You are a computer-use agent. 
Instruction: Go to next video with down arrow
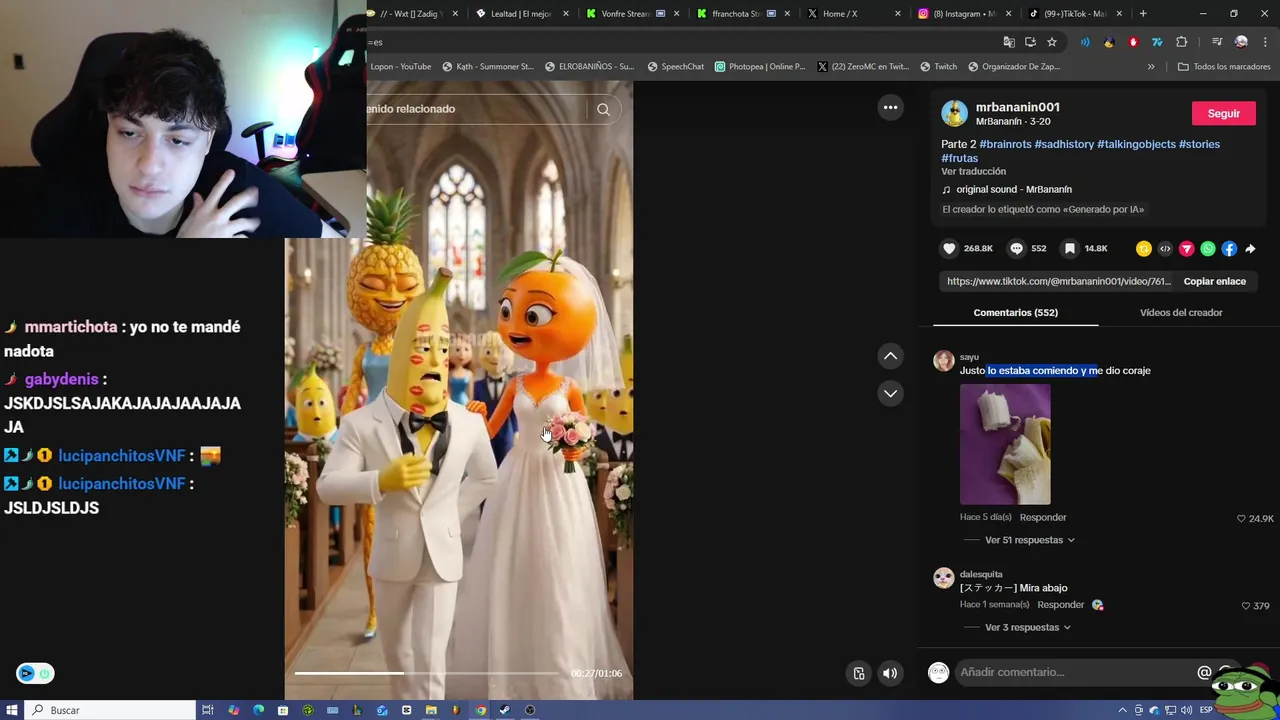(x=890, y=394)
